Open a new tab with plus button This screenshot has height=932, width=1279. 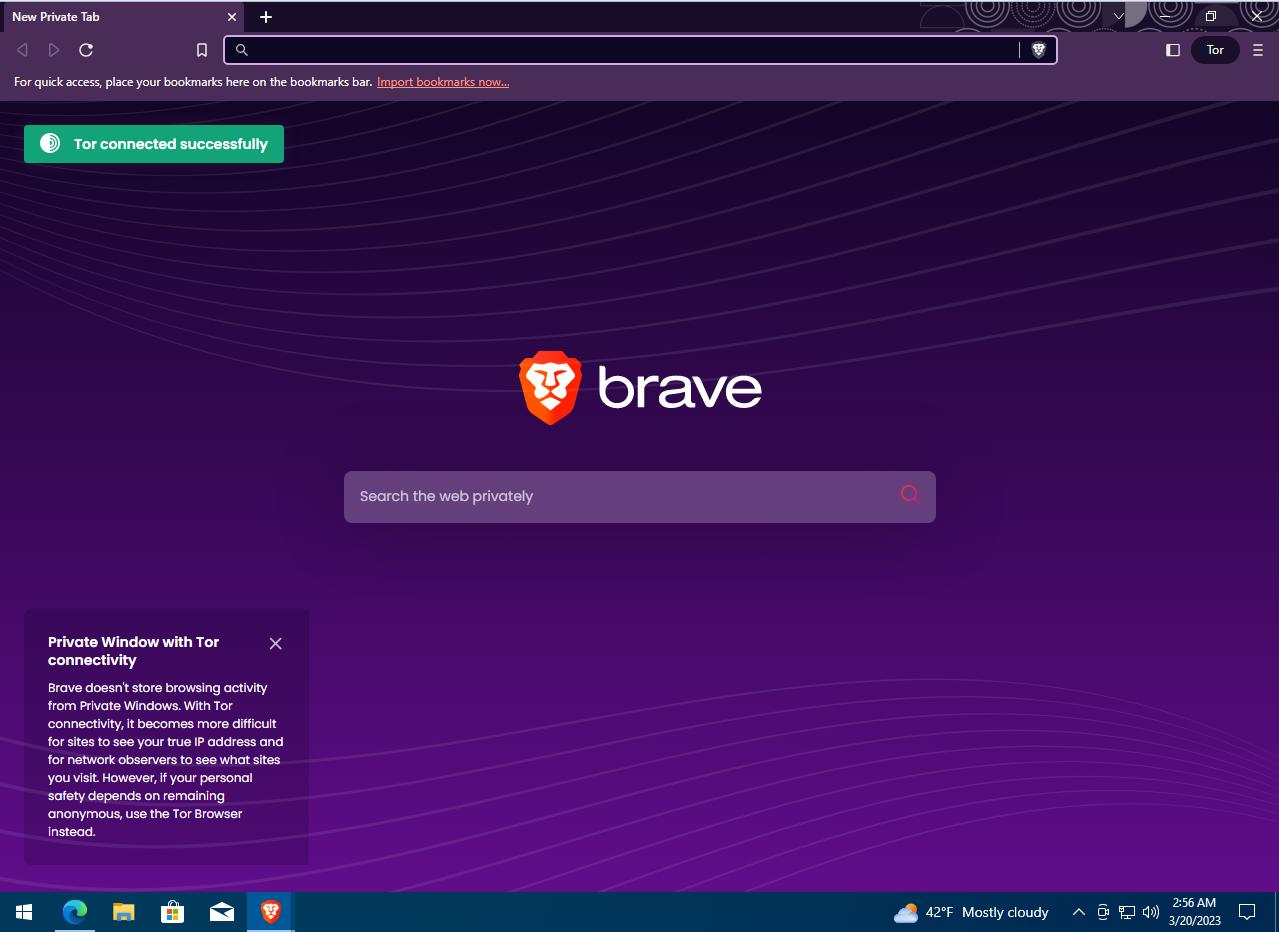tap(266, 17)
